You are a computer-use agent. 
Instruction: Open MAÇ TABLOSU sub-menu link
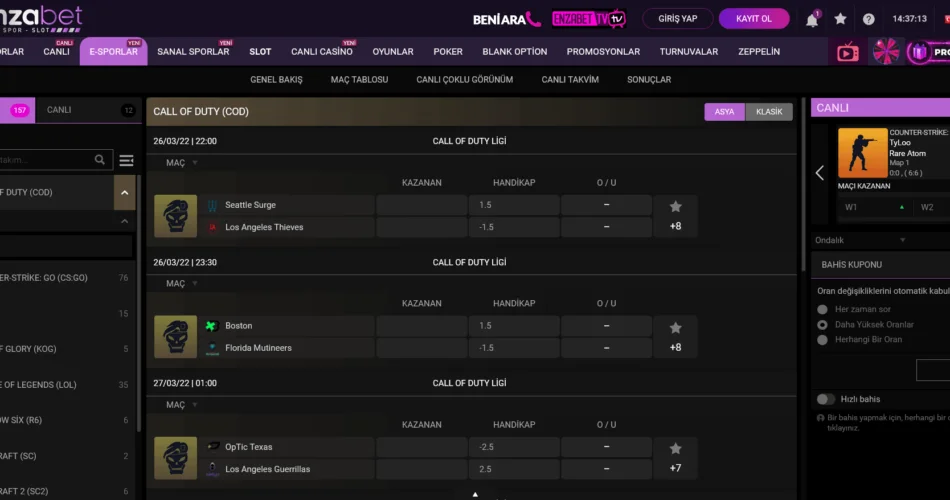pos(359,79)
